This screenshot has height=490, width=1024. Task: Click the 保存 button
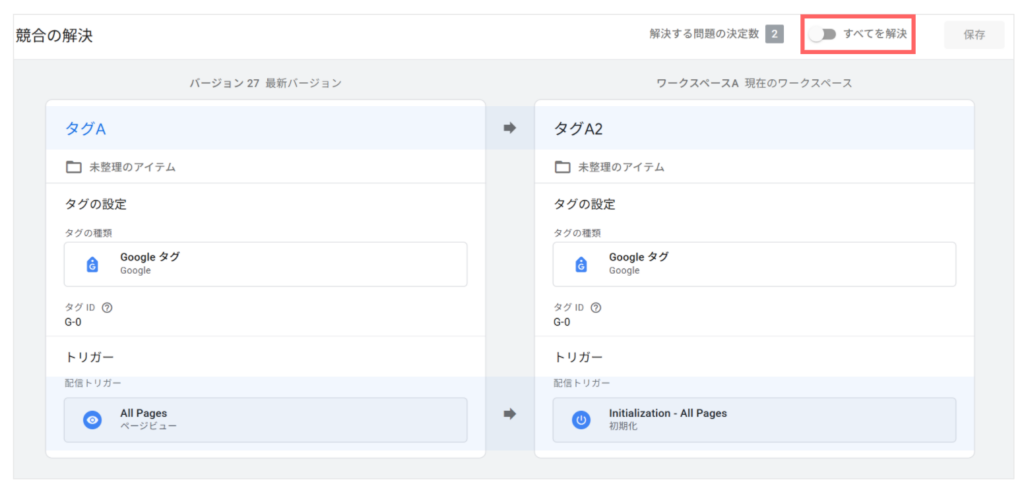(x=974, y=35)
